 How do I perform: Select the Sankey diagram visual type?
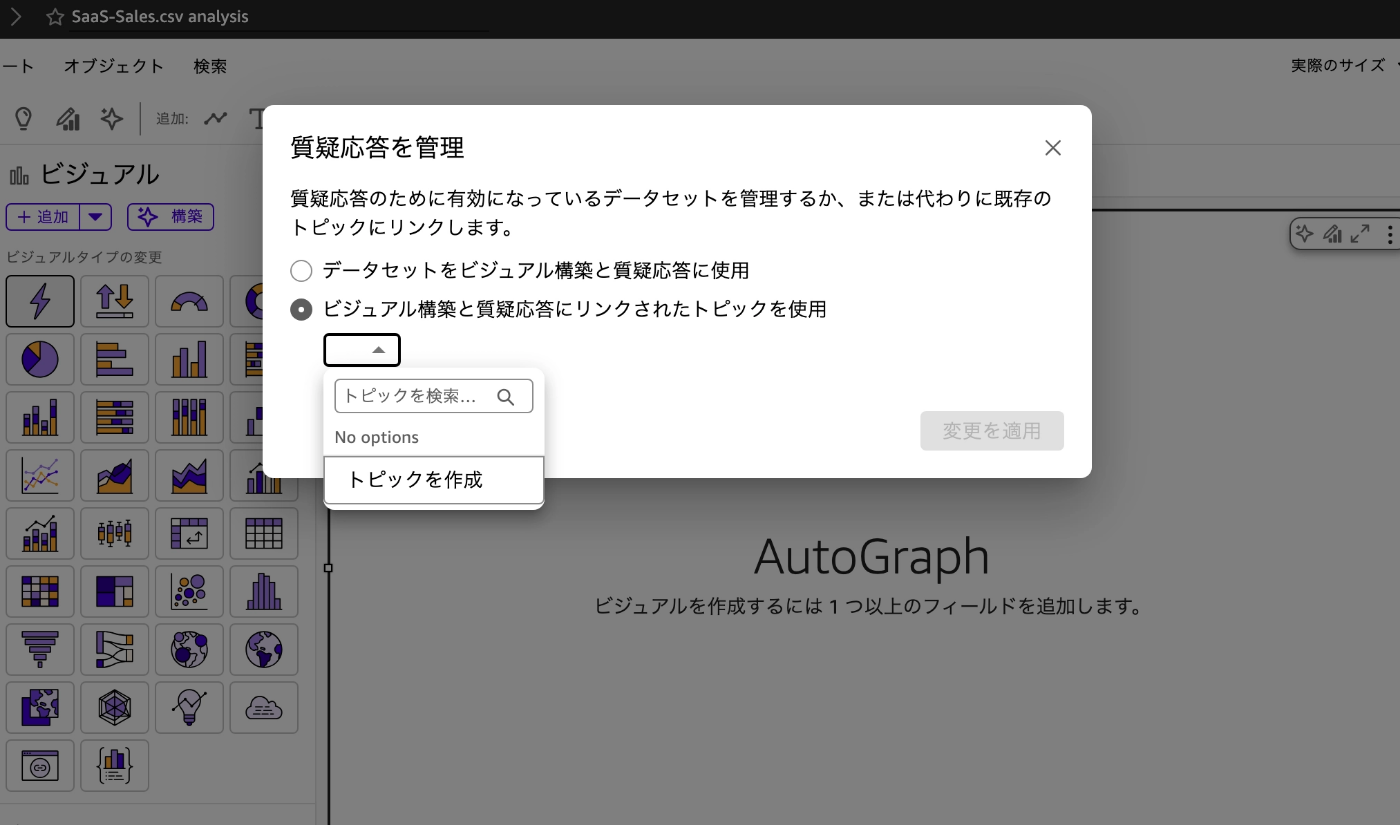coord(115,649)
